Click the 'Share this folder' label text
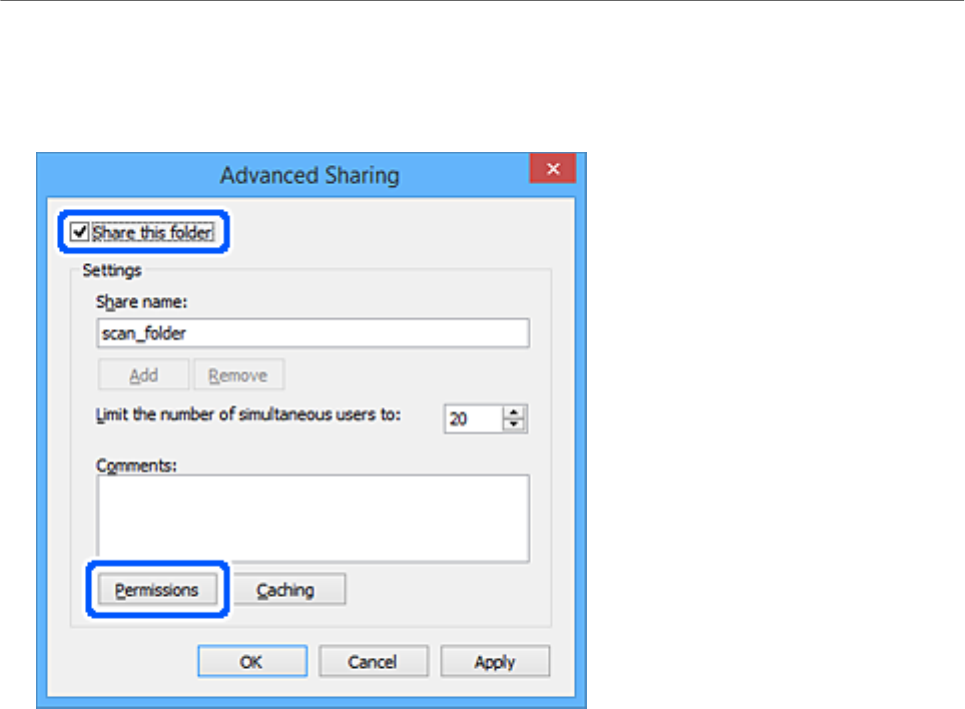 tap(152, 233)
